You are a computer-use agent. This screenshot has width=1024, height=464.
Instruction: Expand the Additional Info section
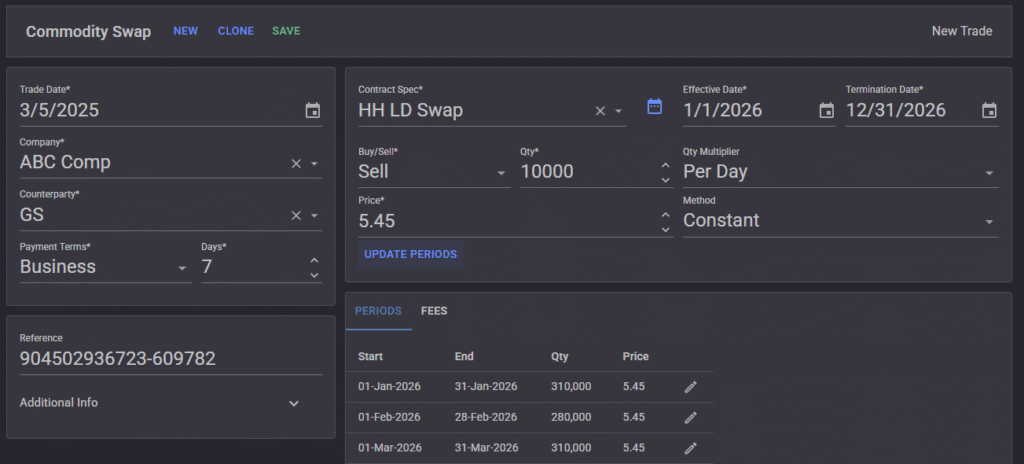pyautogui.click(x=294, y=403)
